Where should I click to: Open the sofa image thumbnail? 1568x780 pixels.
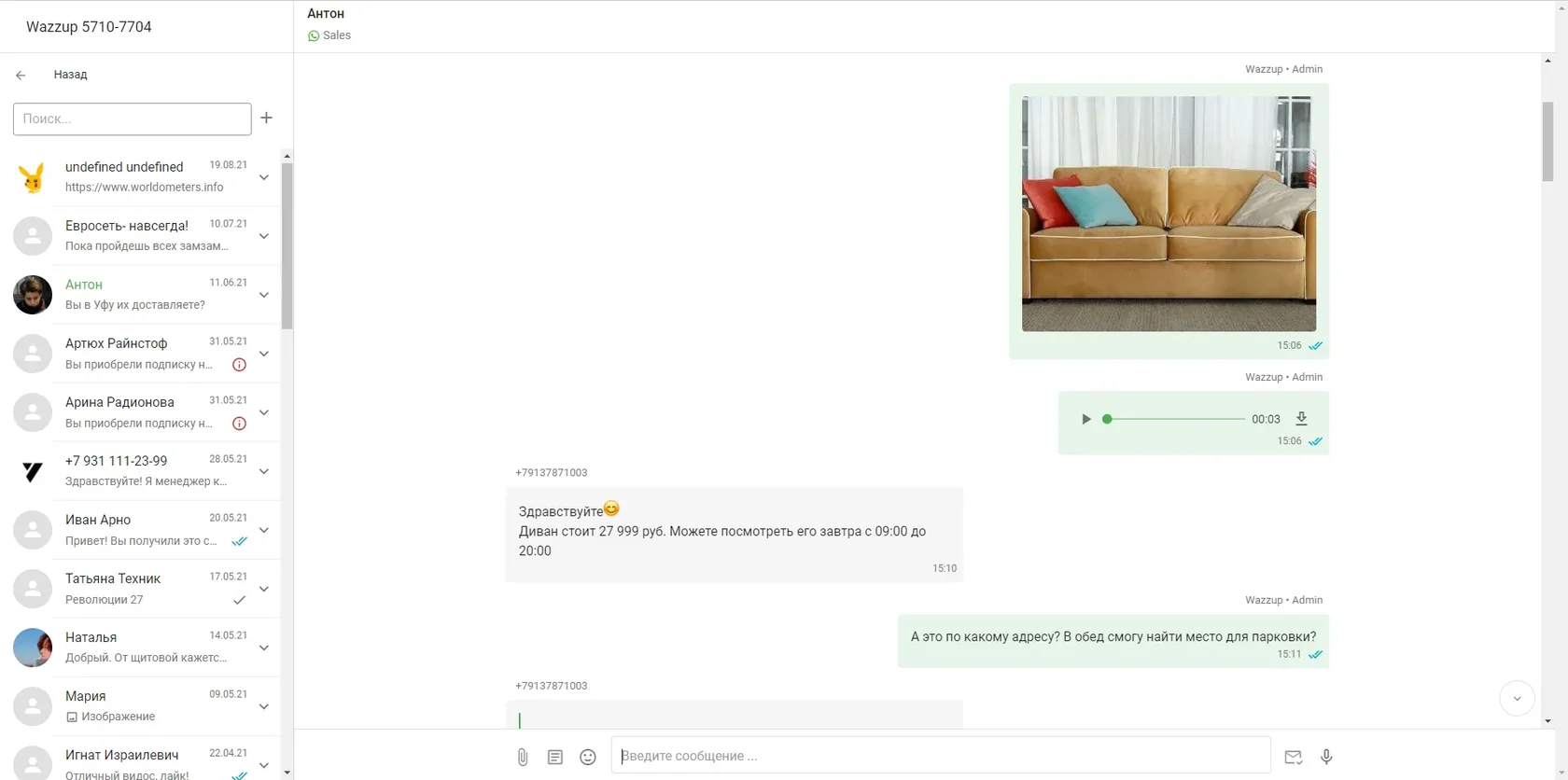click(x=1169, y=214)
